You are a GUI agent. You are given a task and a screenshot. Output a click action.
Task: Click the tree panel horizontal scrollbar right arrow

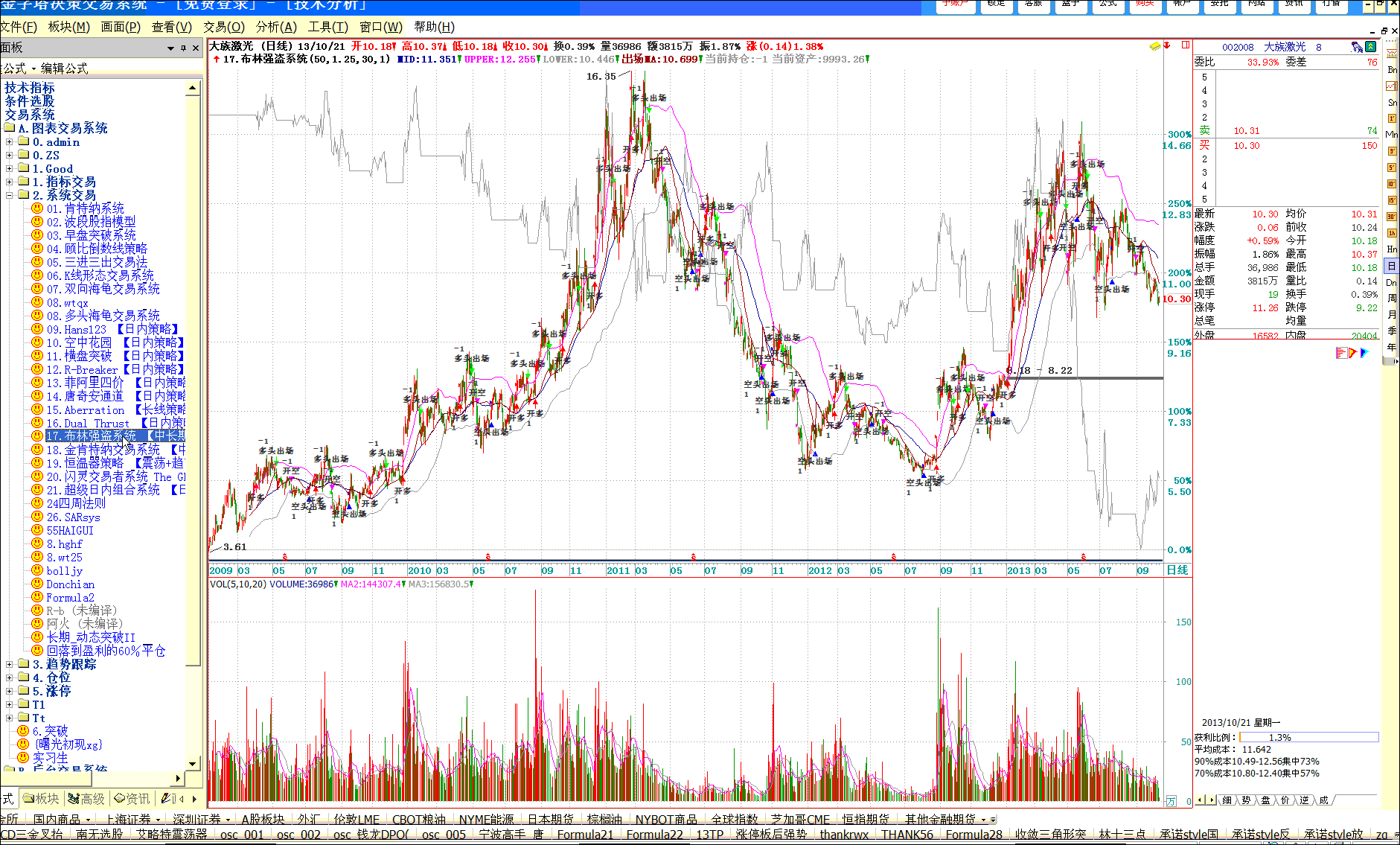tap(178, 778)
